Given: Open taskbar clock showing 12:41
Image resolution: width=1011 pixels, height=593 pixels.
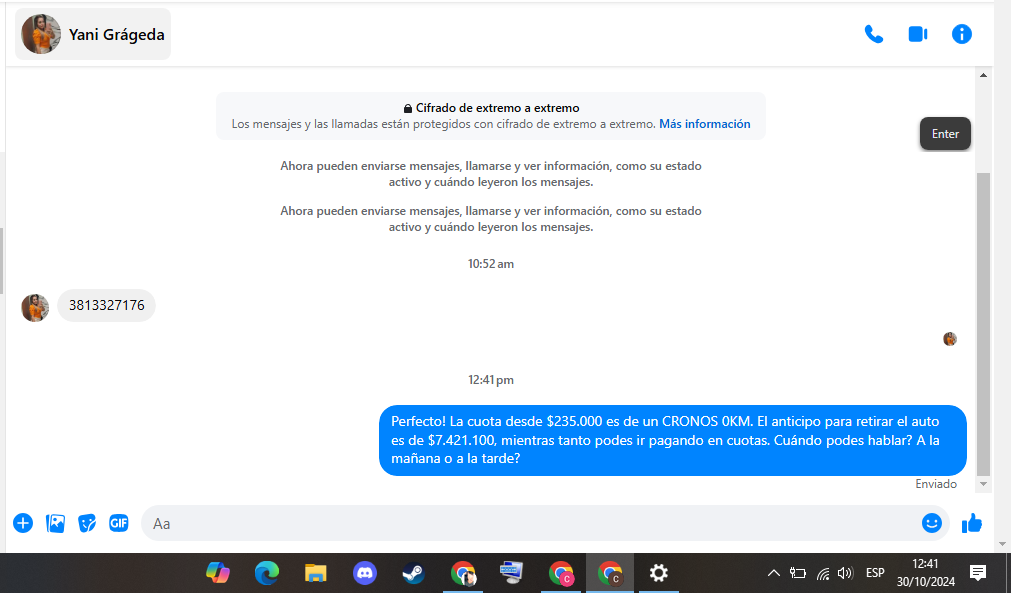Looking at the screenshot, I should pyautogui.click(x=926, y=573).
